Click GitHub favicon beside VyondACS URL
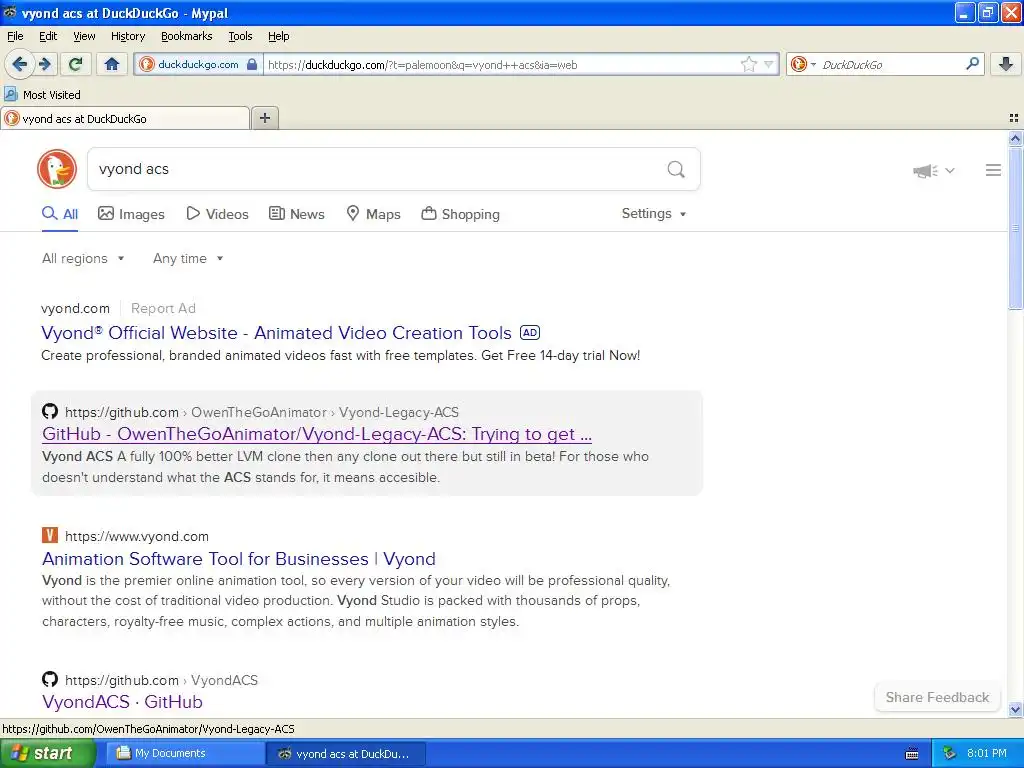The height and width of the screenshot is (768, 1024). coord(50,679)
